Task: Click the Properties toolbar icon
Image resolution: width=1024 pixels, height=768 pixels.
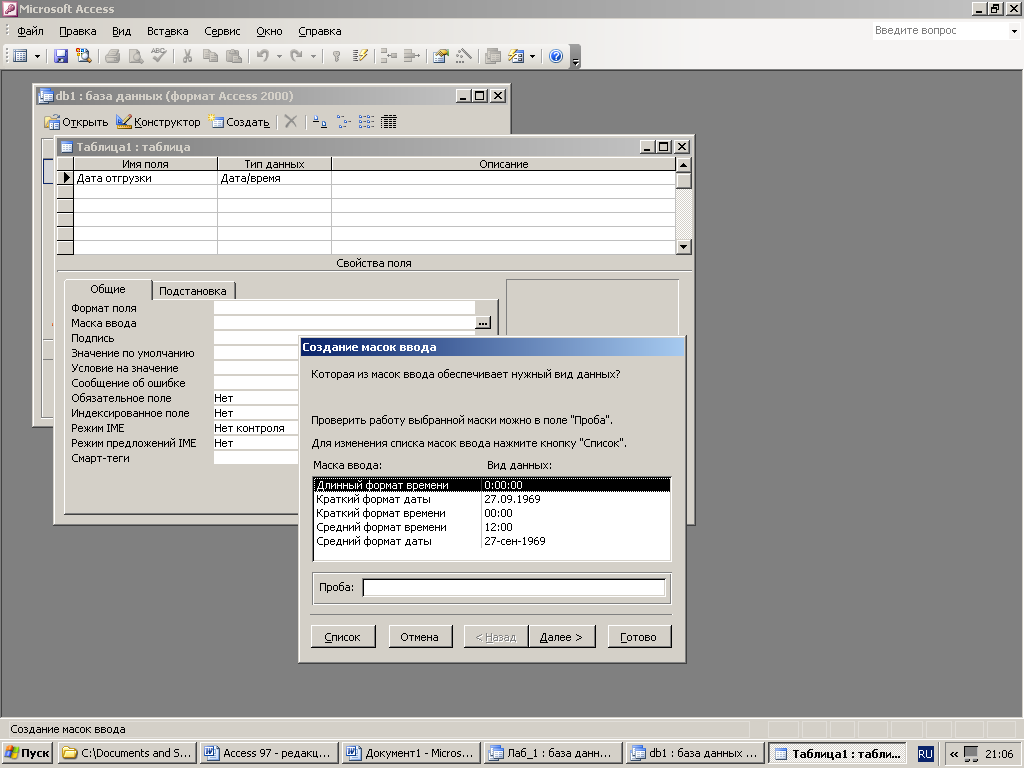Action: pyautogui.click(x=441, y=56)
